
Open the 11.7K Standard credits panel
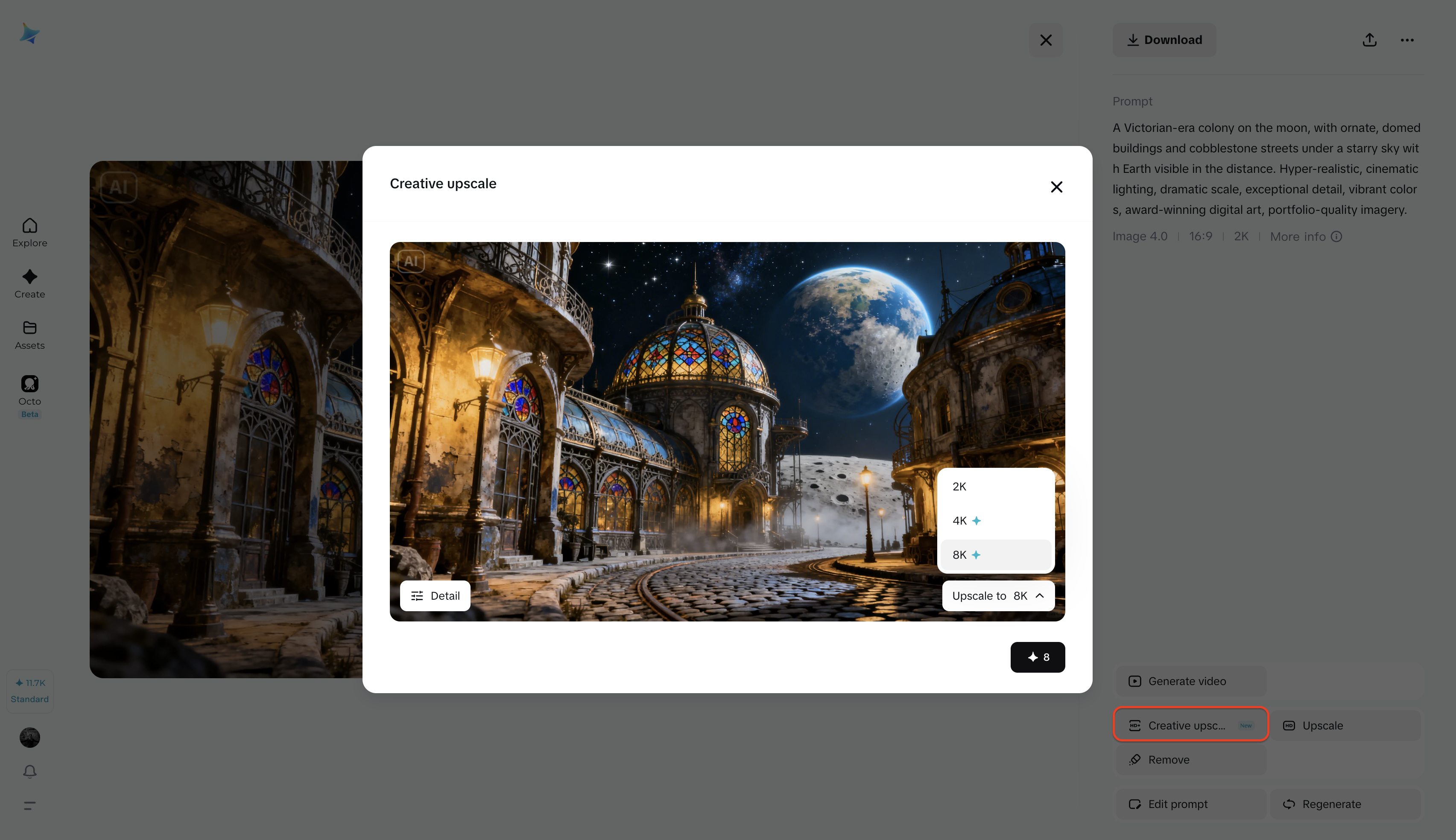(29, 691)
